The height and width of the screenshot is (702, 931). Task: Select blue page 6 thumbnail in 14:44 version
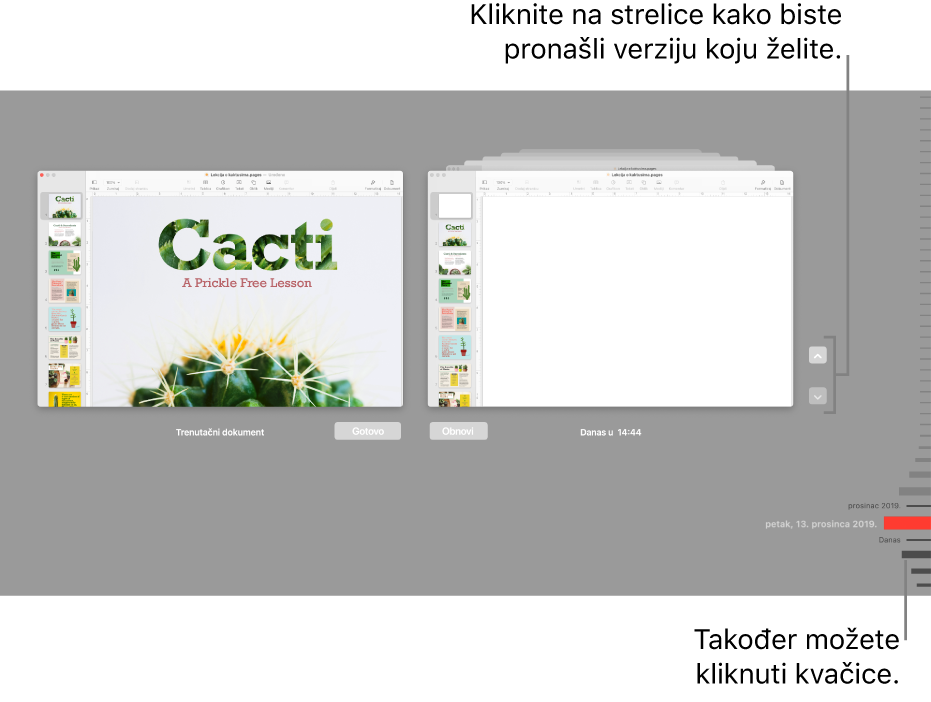455,347
